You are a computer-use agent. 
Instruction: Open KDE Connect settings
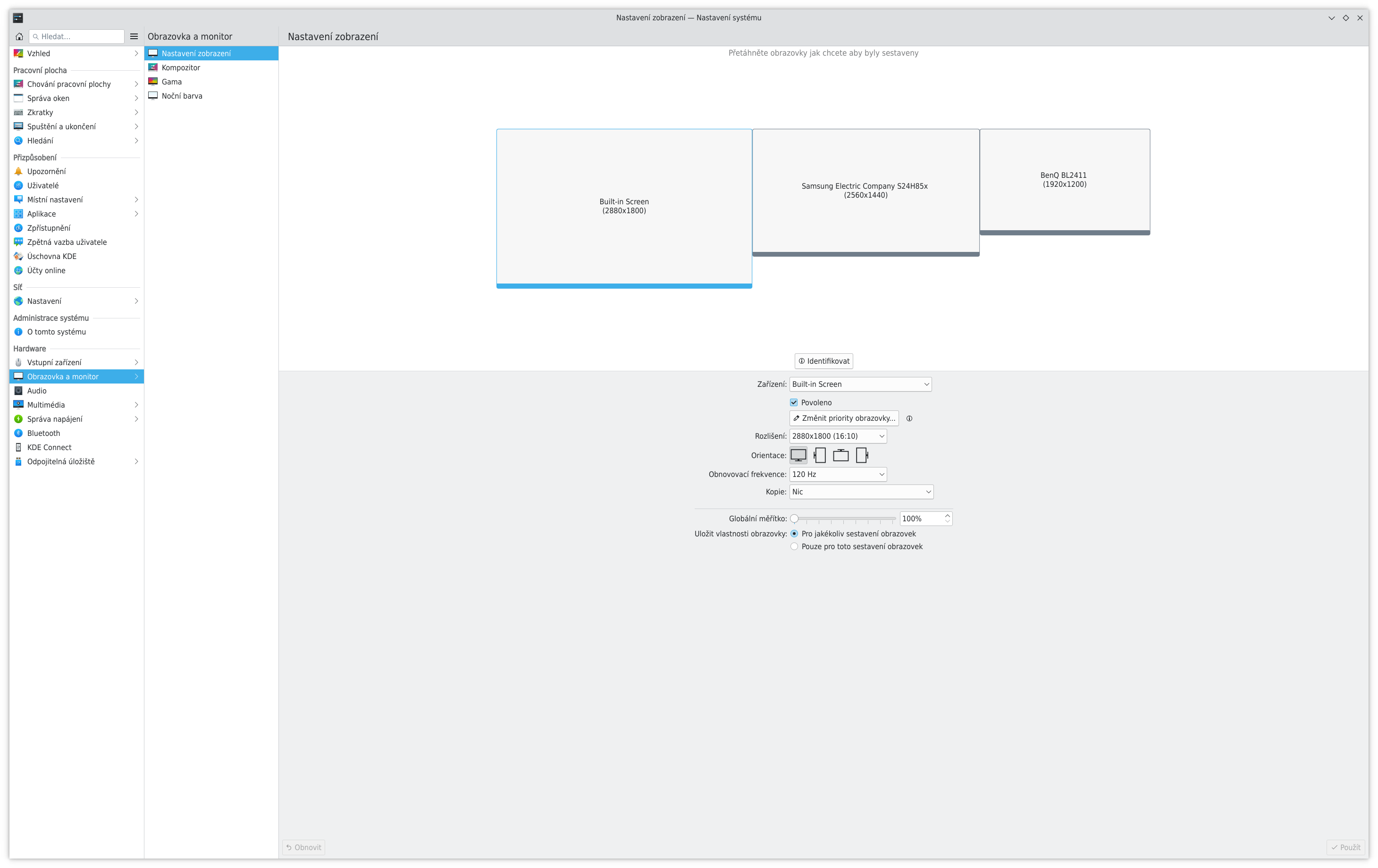(49, 448)
